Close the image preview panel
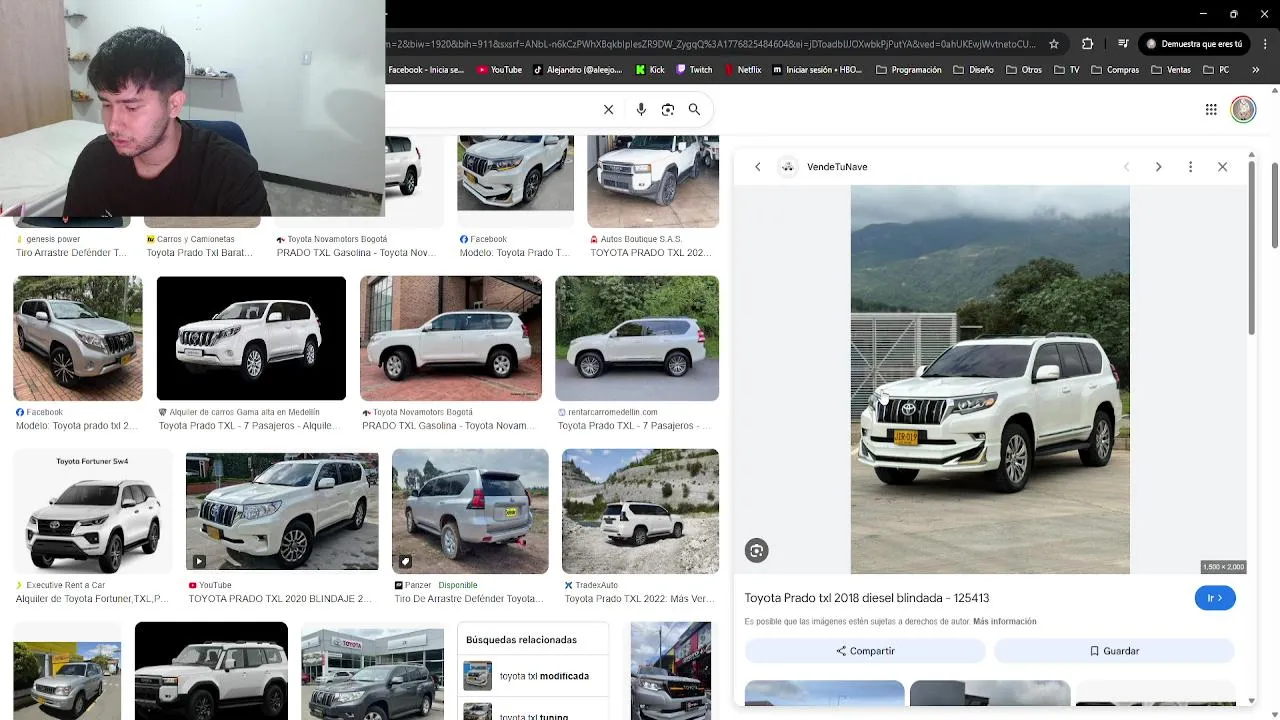 tap(1222, 167)
